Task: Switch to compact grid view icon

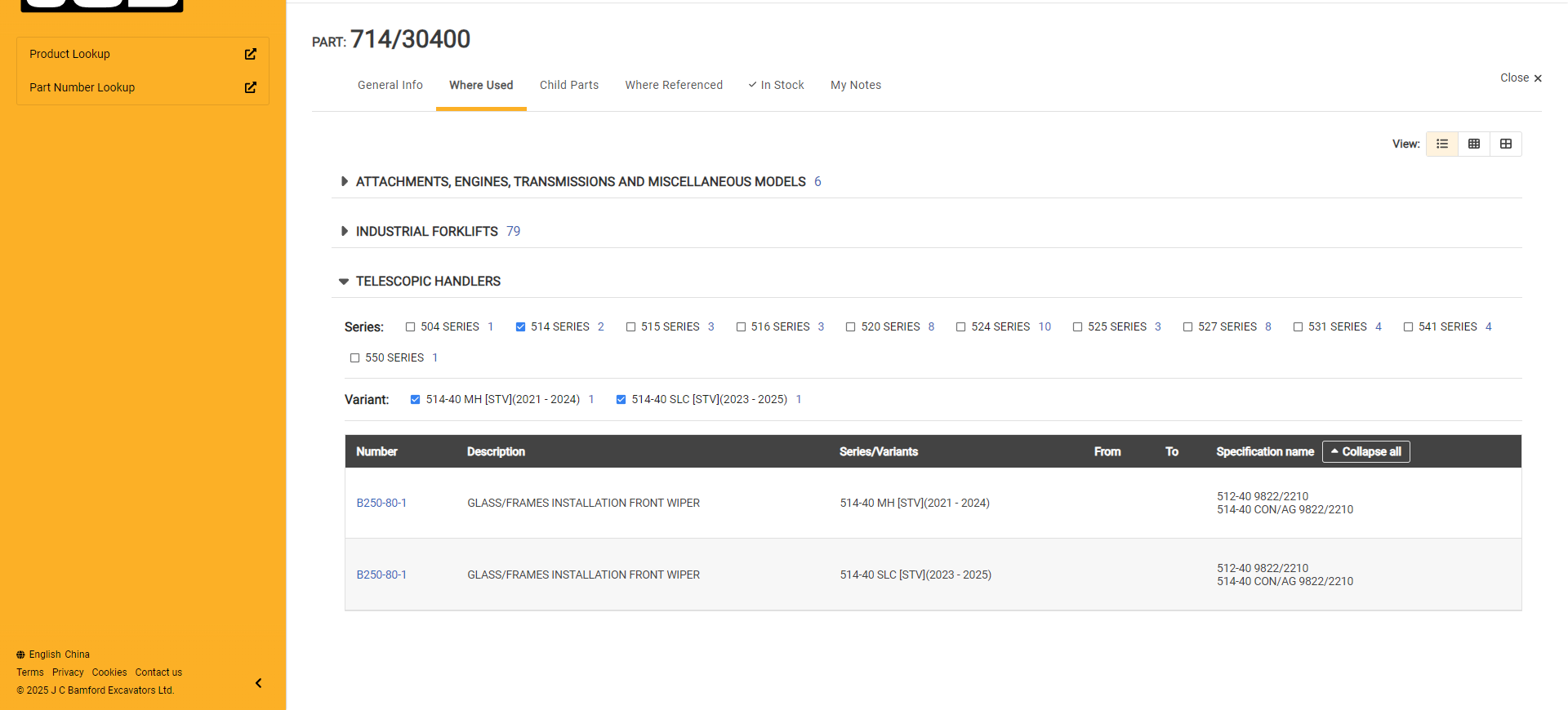Action: (x=1473, y=144)
